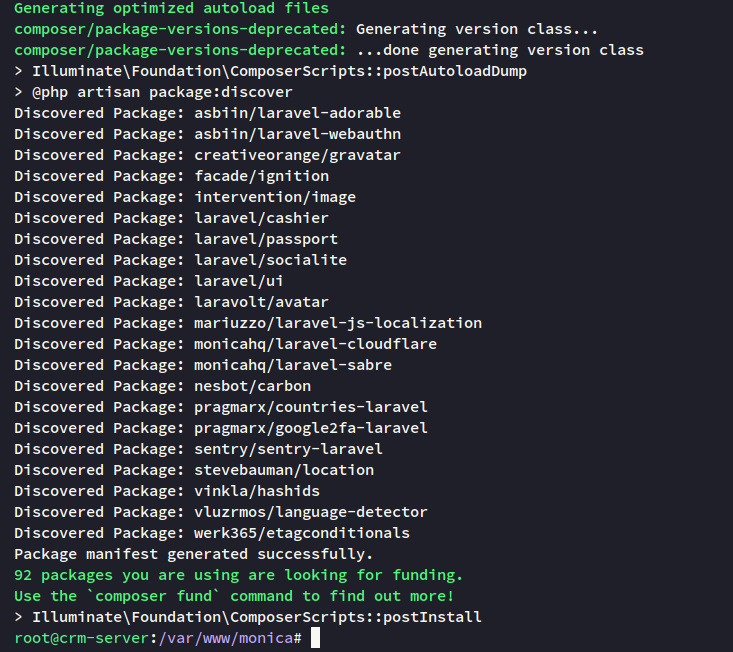Click the 'Package manifest generated successfully.' line
Viewport: 733px width, 652px height.
pyautogui.click(x=193, y=554)
